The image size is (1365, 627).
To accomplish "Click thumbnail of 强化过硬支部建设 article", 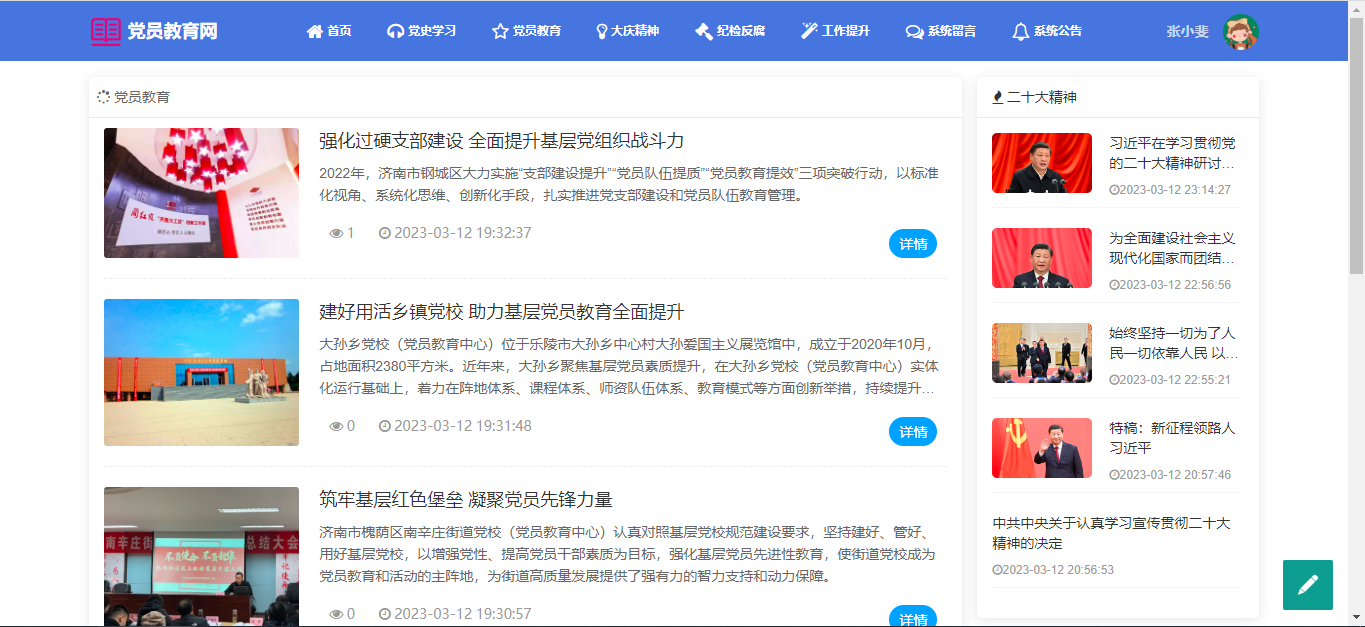I will [201, 193].
